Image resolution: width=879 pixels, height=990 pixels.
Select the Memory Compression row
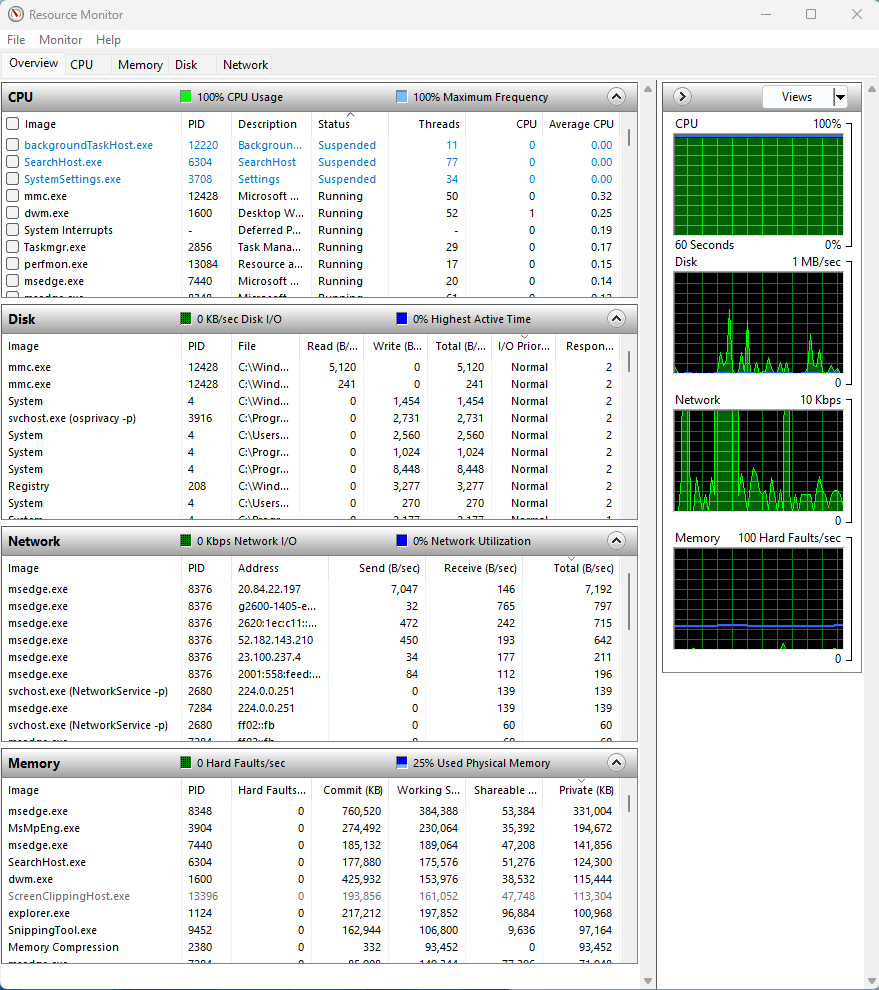311,947
